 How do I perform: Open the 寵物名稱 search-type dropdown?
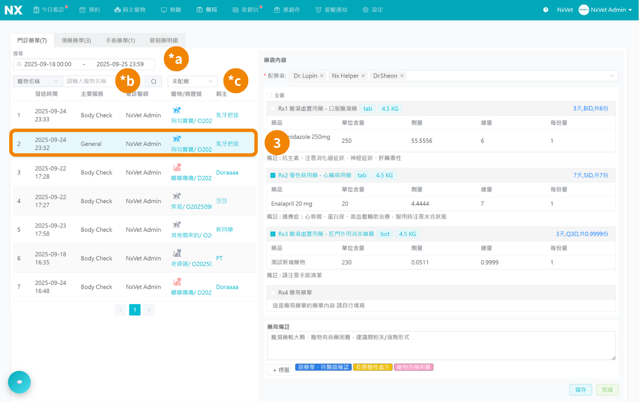38,81
